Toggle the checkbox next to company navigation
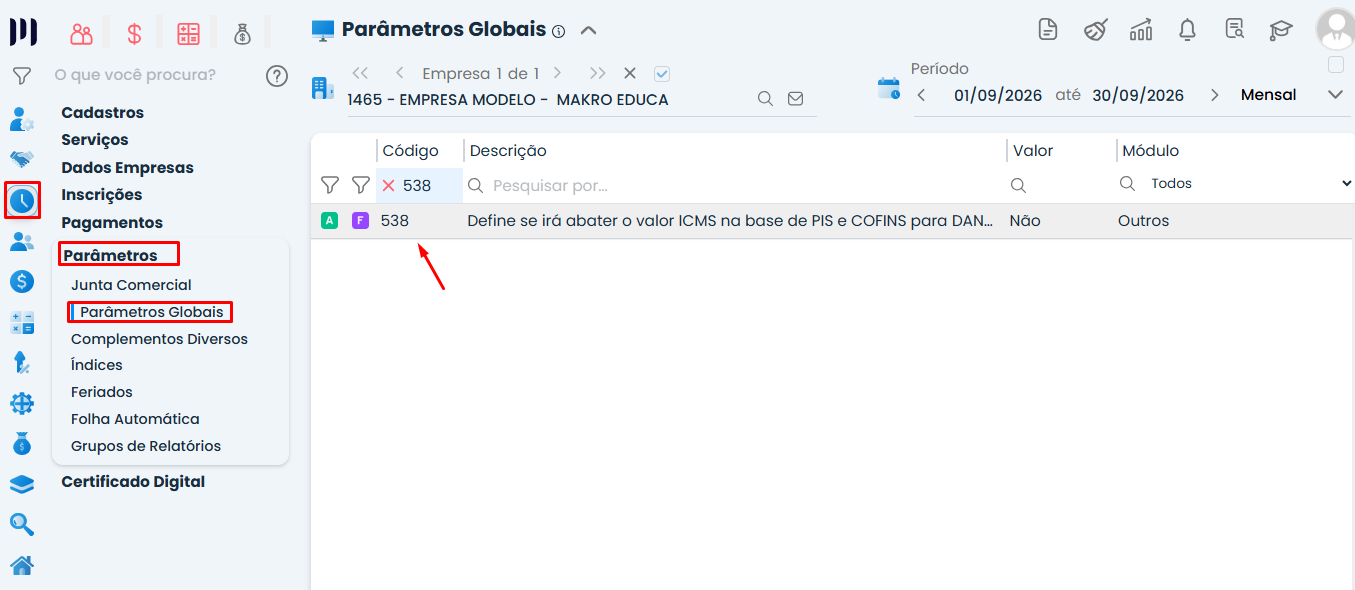 tap(661, 73)
